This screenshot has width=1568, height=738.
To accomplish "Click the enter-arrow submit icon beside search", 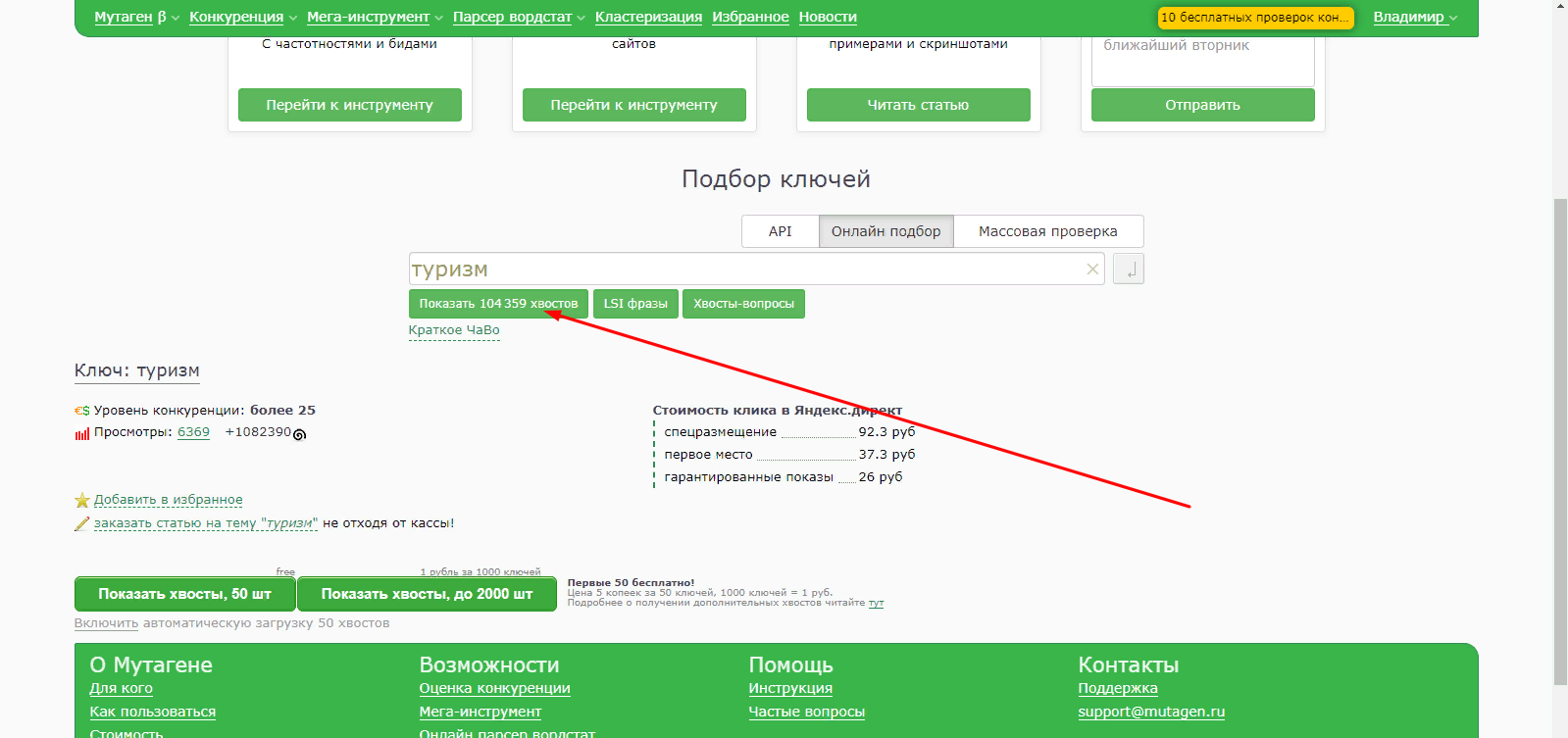I will 1129,269.
